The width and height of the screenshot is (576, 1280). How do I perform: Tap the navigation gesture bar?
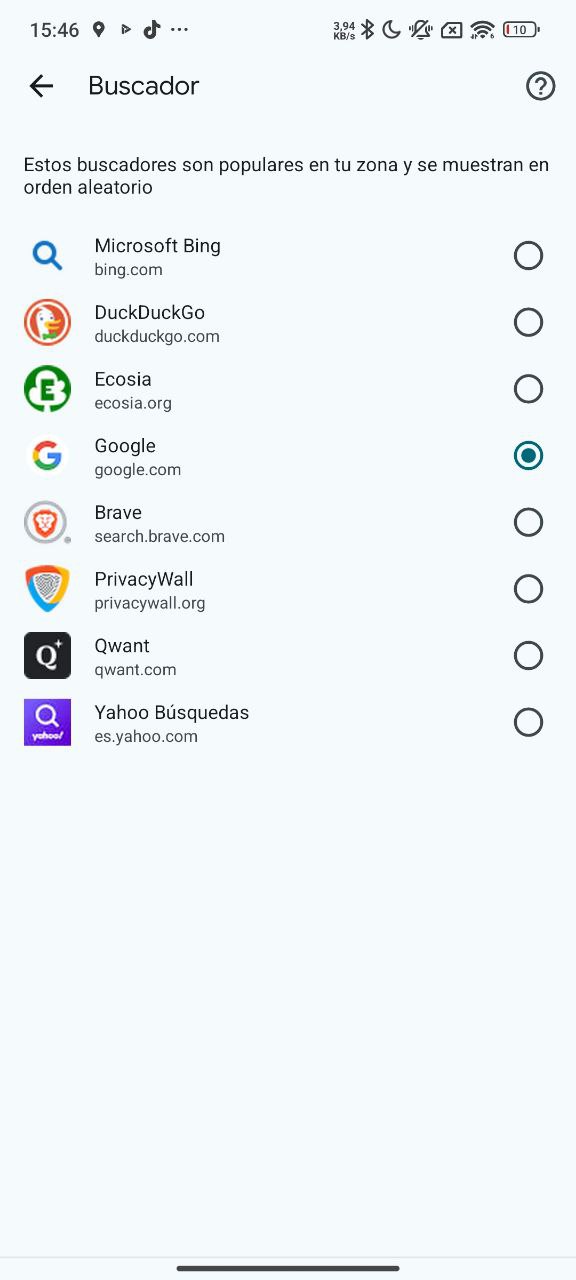pos(288,1268)
